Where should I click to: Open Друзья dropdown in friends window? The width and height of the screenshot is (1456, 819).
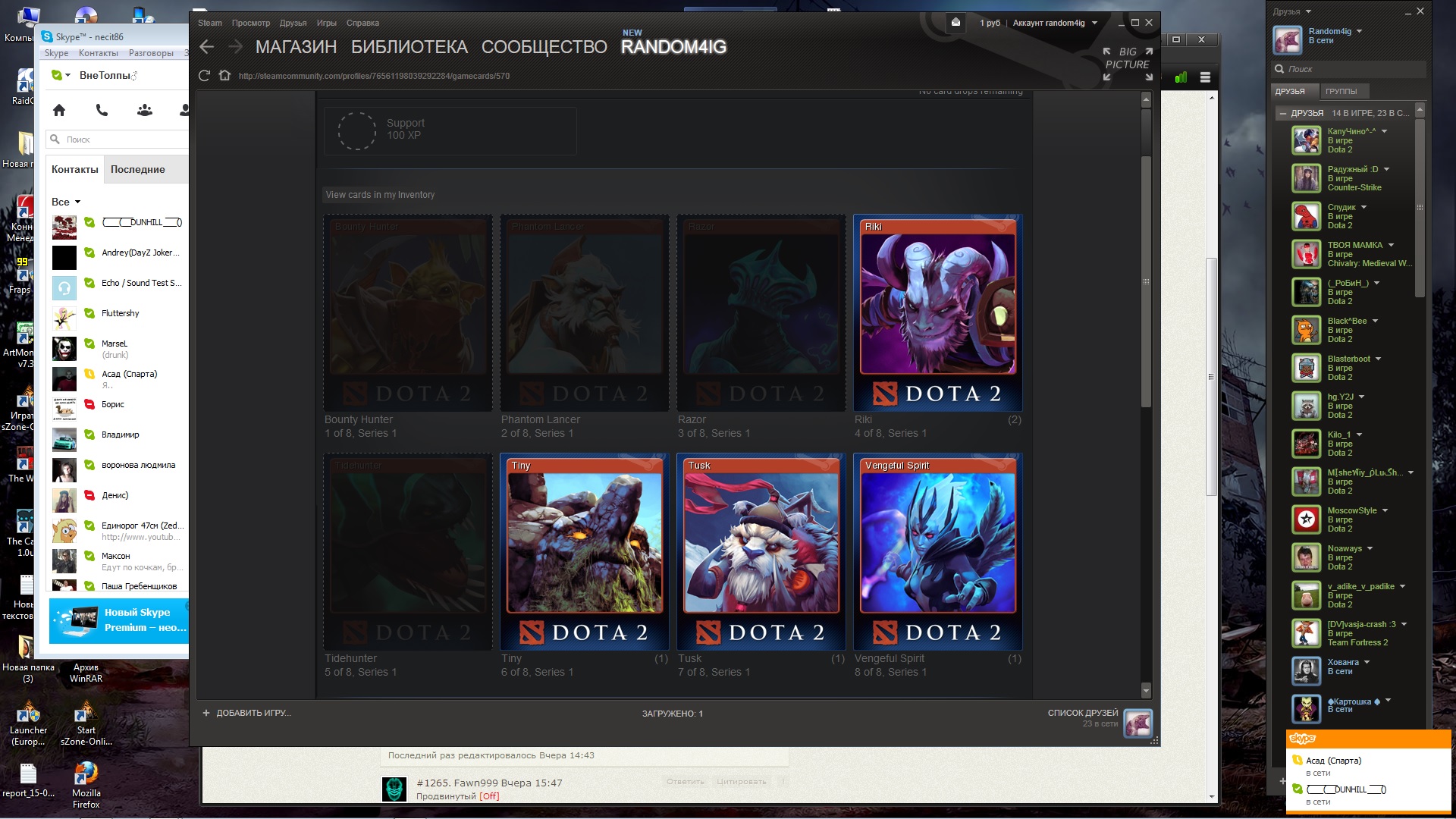coord(1291,11)
